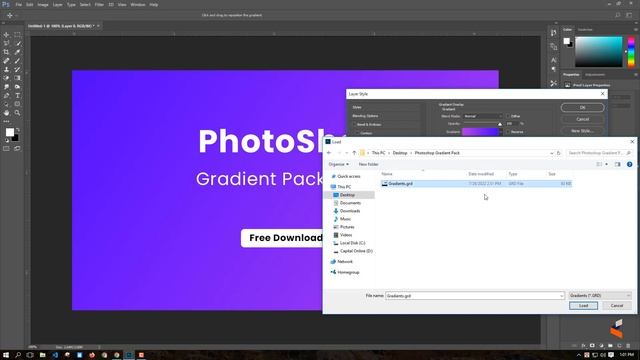Open the Window menu
The height and width of the screenshot is (360, 640).
pos(138,4)
